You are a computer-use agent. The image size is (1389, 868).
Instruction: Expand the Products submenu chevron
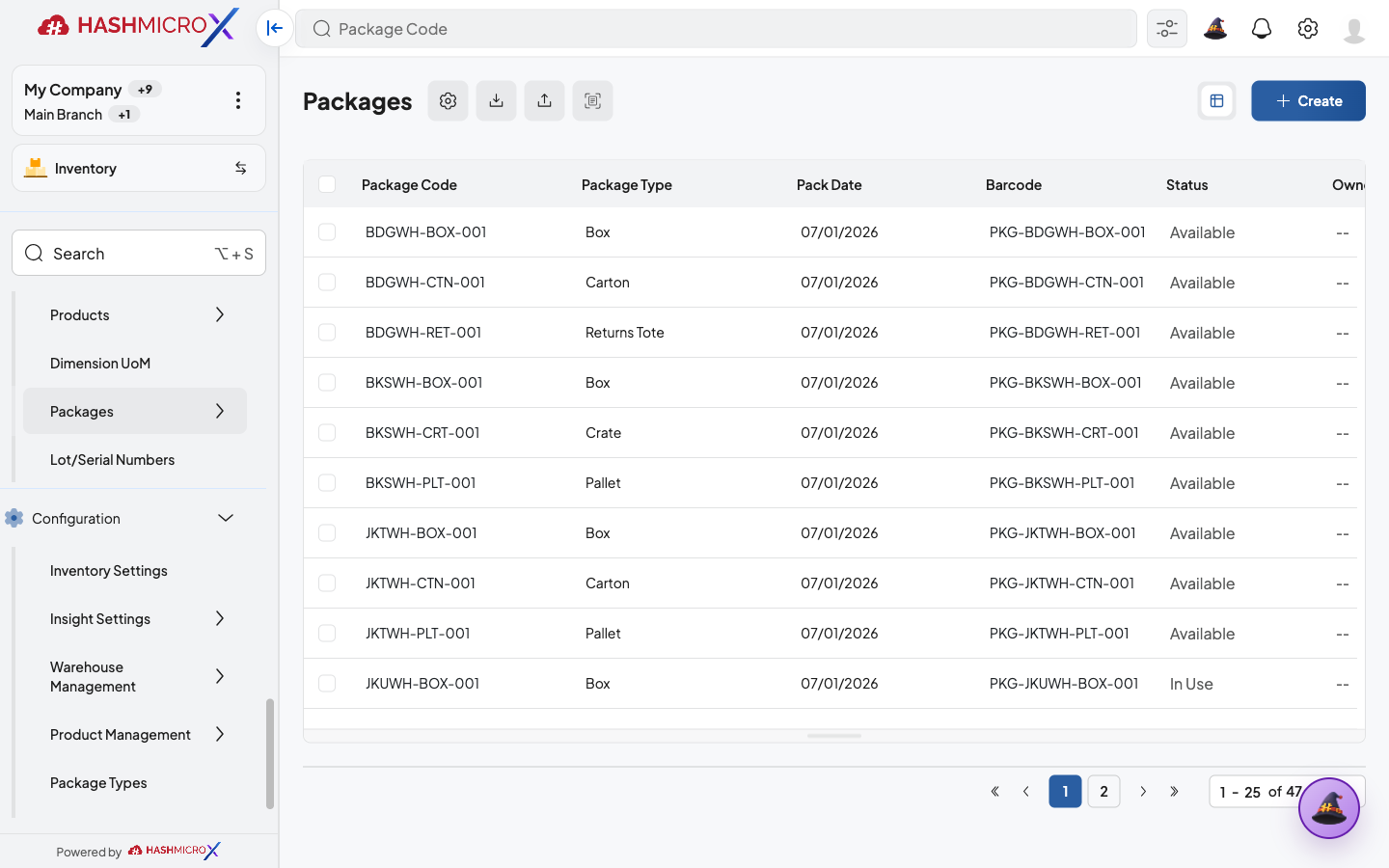tap(220, 314)
